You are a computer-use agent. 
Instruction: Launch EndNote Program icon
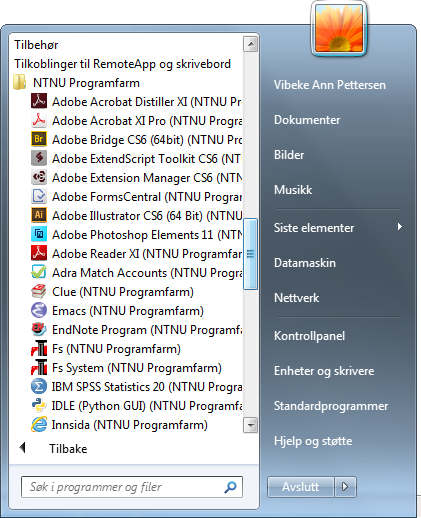[x=39, y=329]
